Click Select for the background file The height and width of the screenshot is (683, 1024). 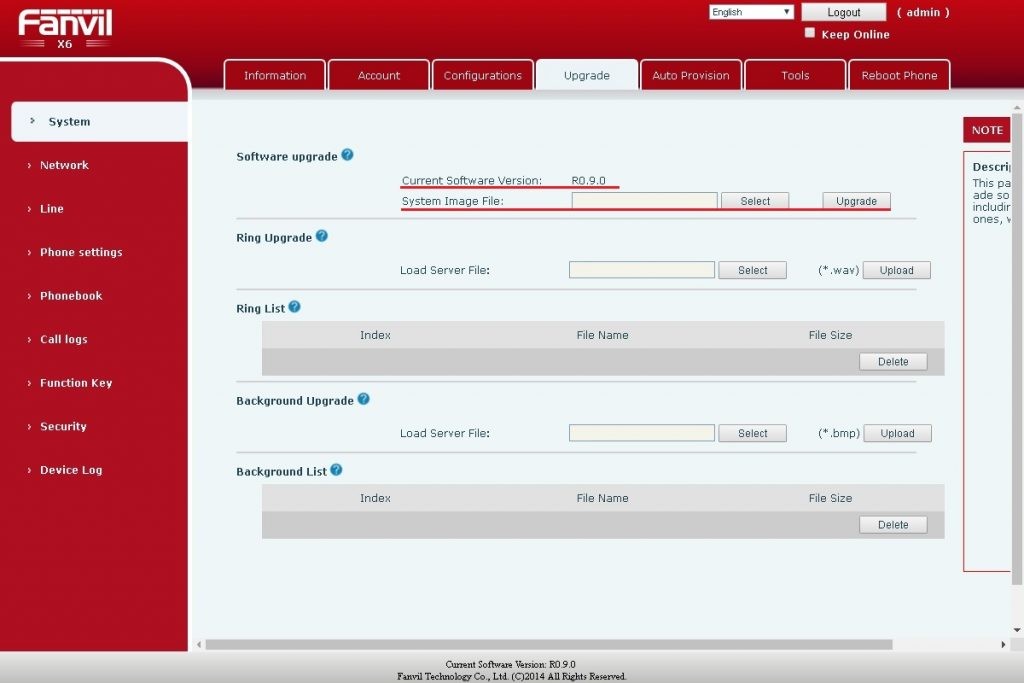coord(752,434)
